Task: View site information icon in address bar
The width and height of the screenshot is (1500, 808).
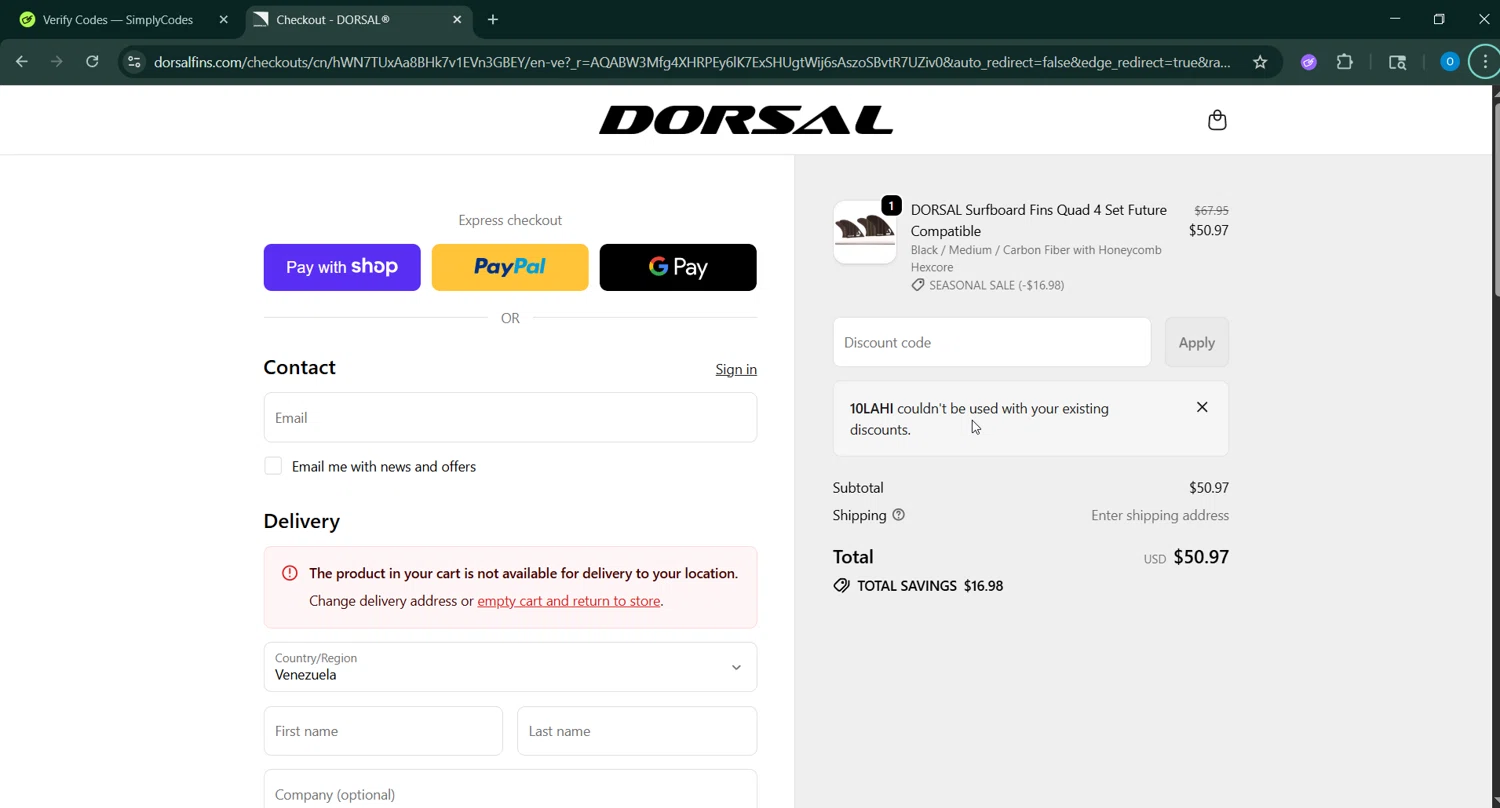Action: [134, 62]
